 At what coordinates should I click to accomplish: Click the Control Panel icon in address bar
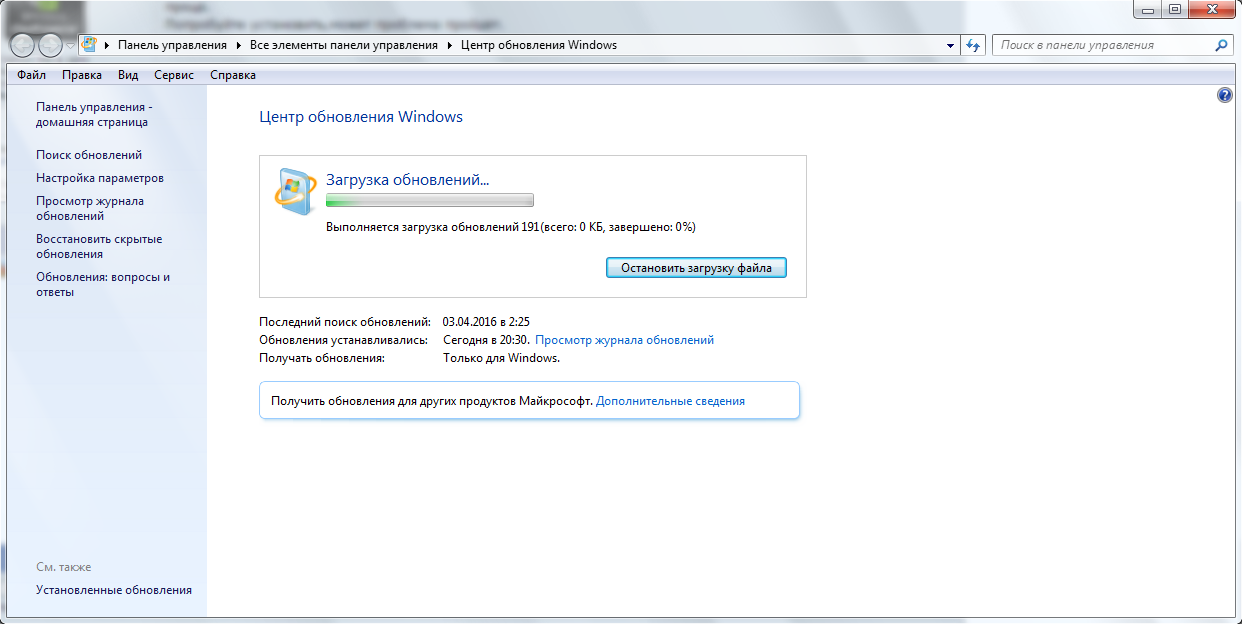click(89, 45)
